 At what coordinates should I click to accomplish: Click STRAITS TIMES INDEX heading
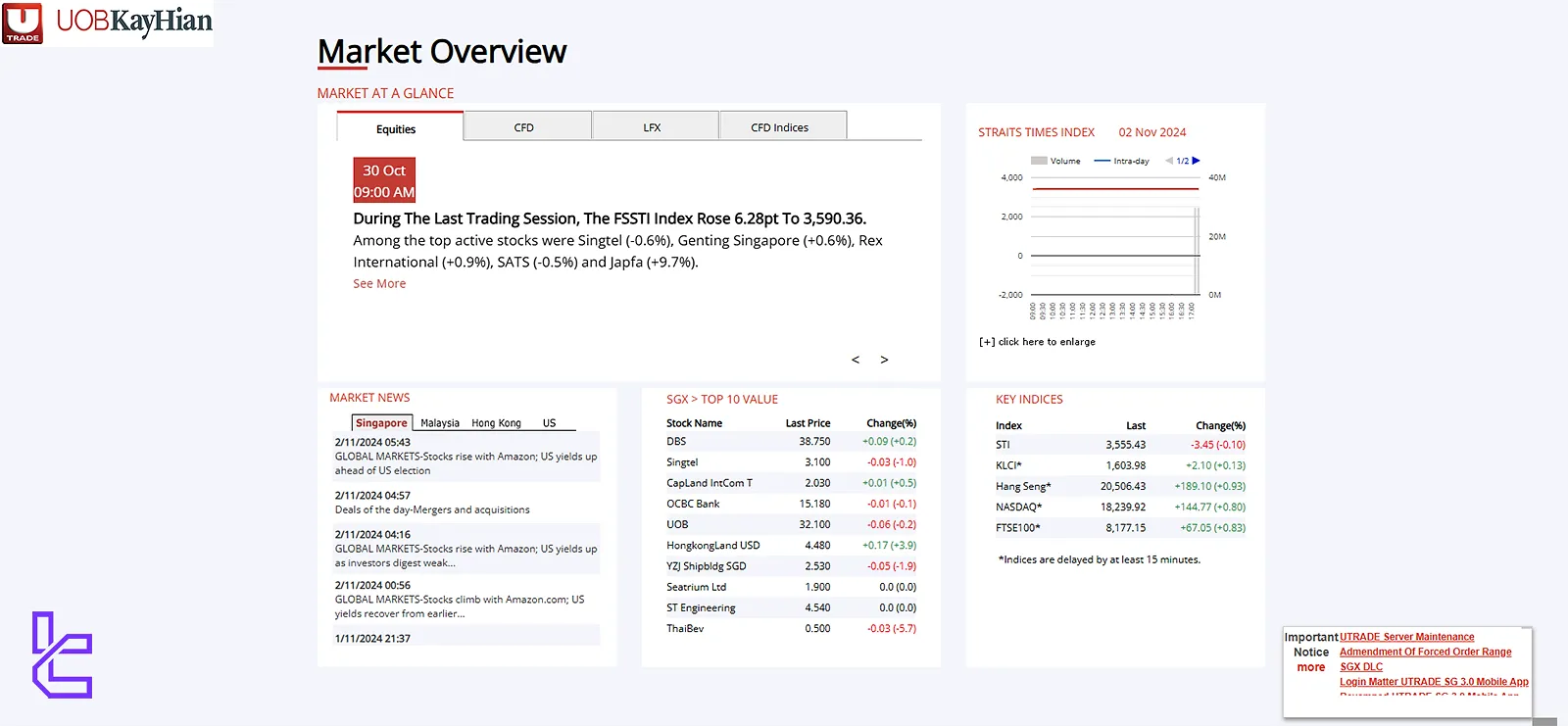click(1036, 132)
